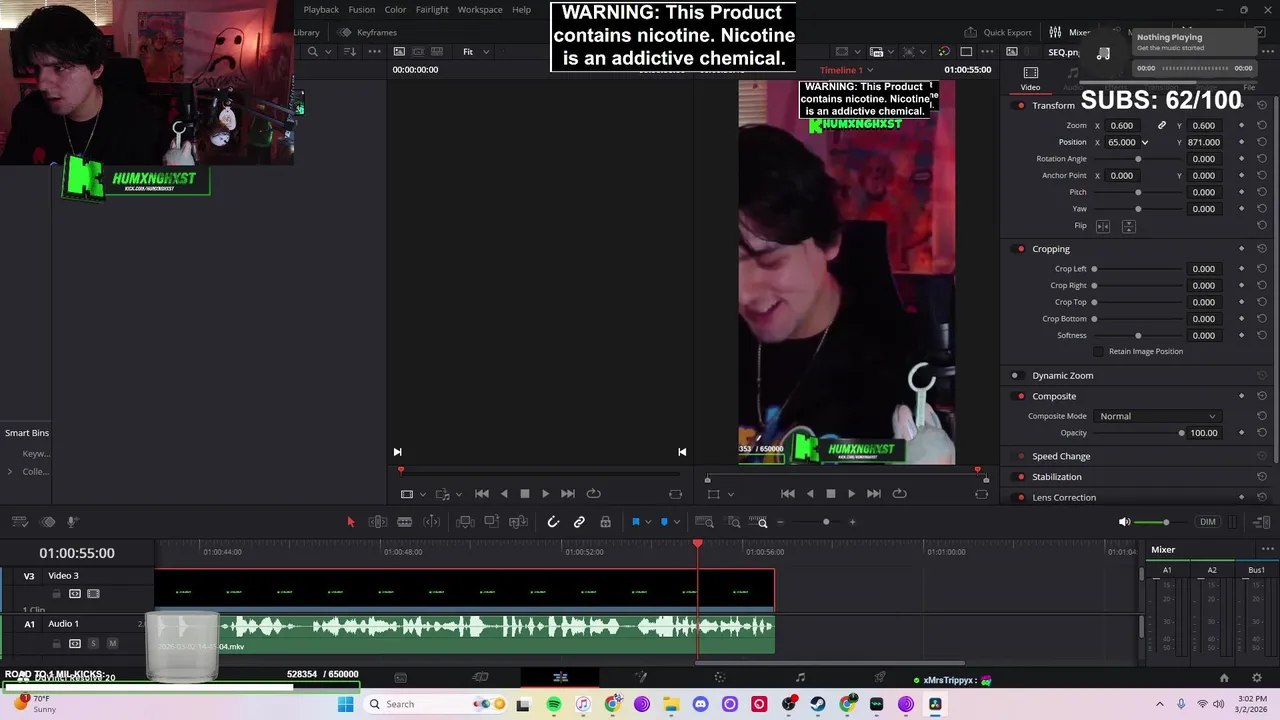Screen dimensions: 1280x720
Task: Toggle timeline Snapping magnet icon
Action: pyautogui.click(x=553, y=522)
